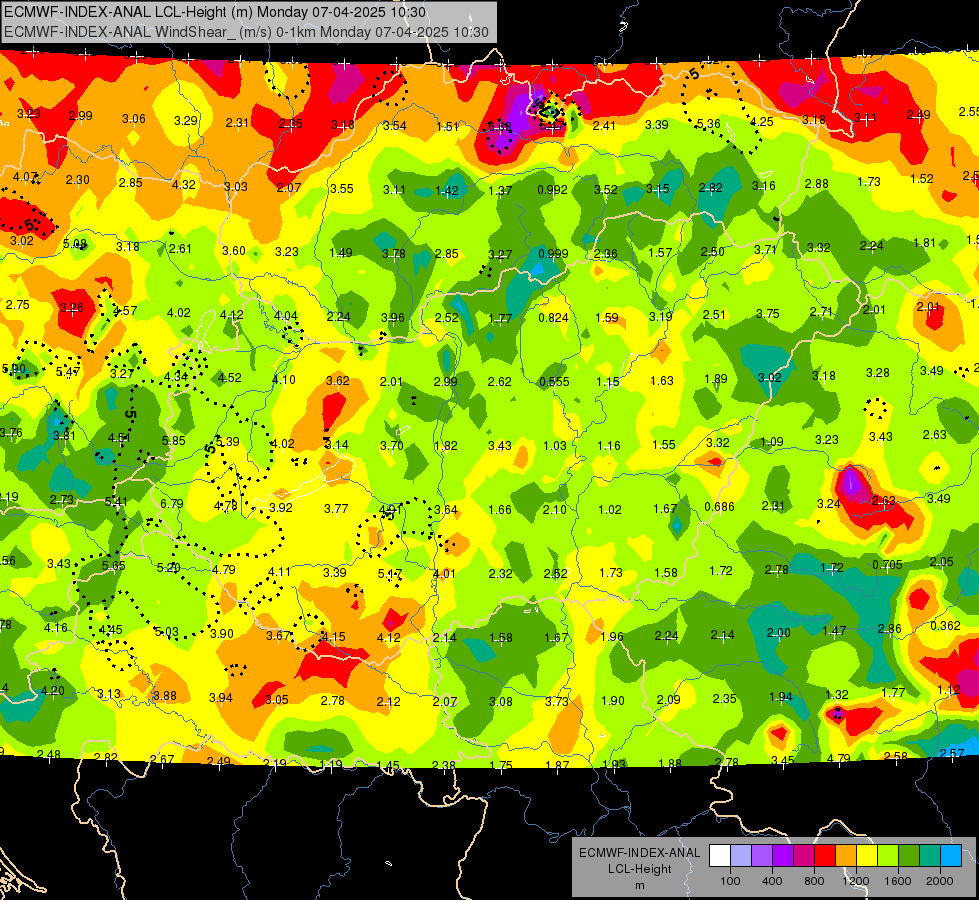Select the orange legend color swatch
Image resolution: width=979 pixels, height=900 pixels.
tap(846, 855)
